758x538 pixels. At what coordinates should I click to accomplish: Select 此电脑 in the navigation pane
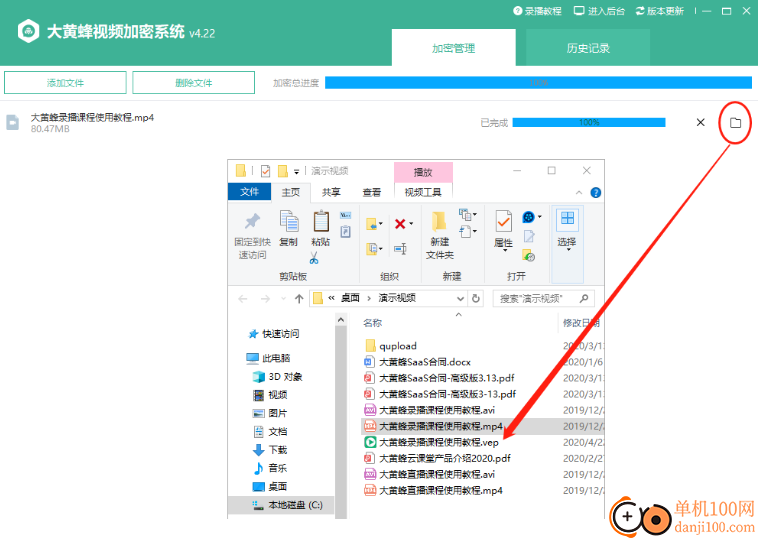(268, 358)
